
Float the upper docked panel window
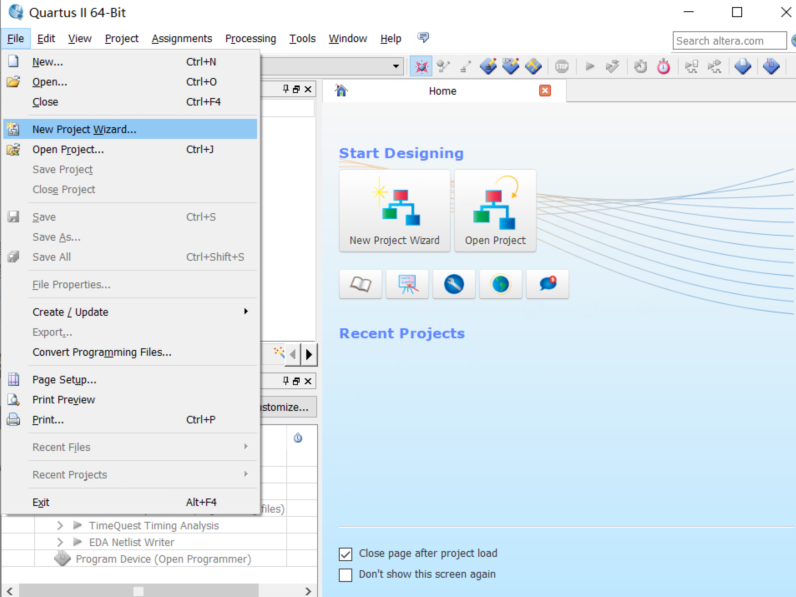[296, 89]
